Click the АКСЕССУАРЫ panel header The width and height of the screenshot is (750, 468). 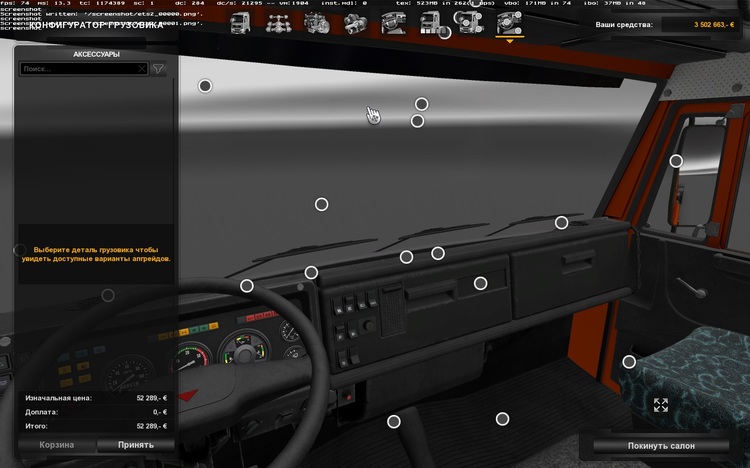[96, 54]
